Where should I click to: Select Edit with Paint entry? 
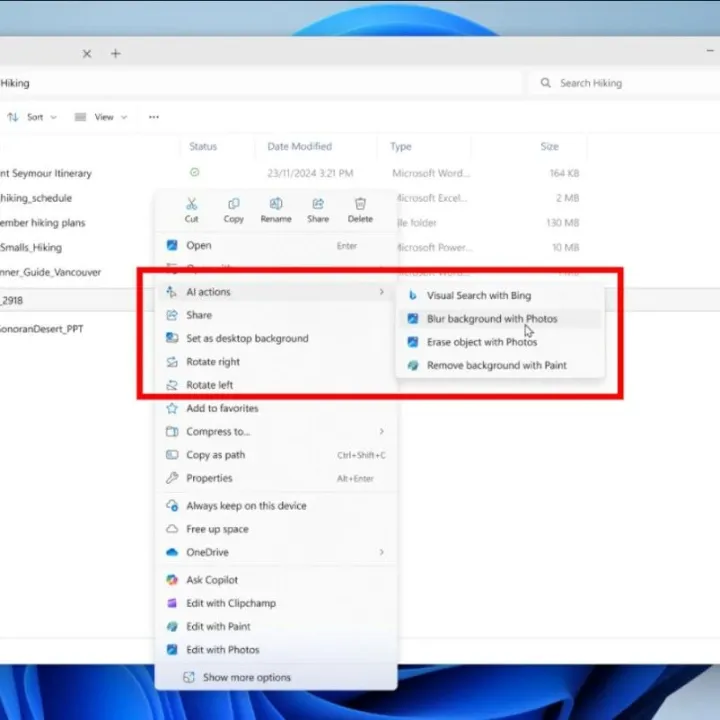tap(276, 626)
